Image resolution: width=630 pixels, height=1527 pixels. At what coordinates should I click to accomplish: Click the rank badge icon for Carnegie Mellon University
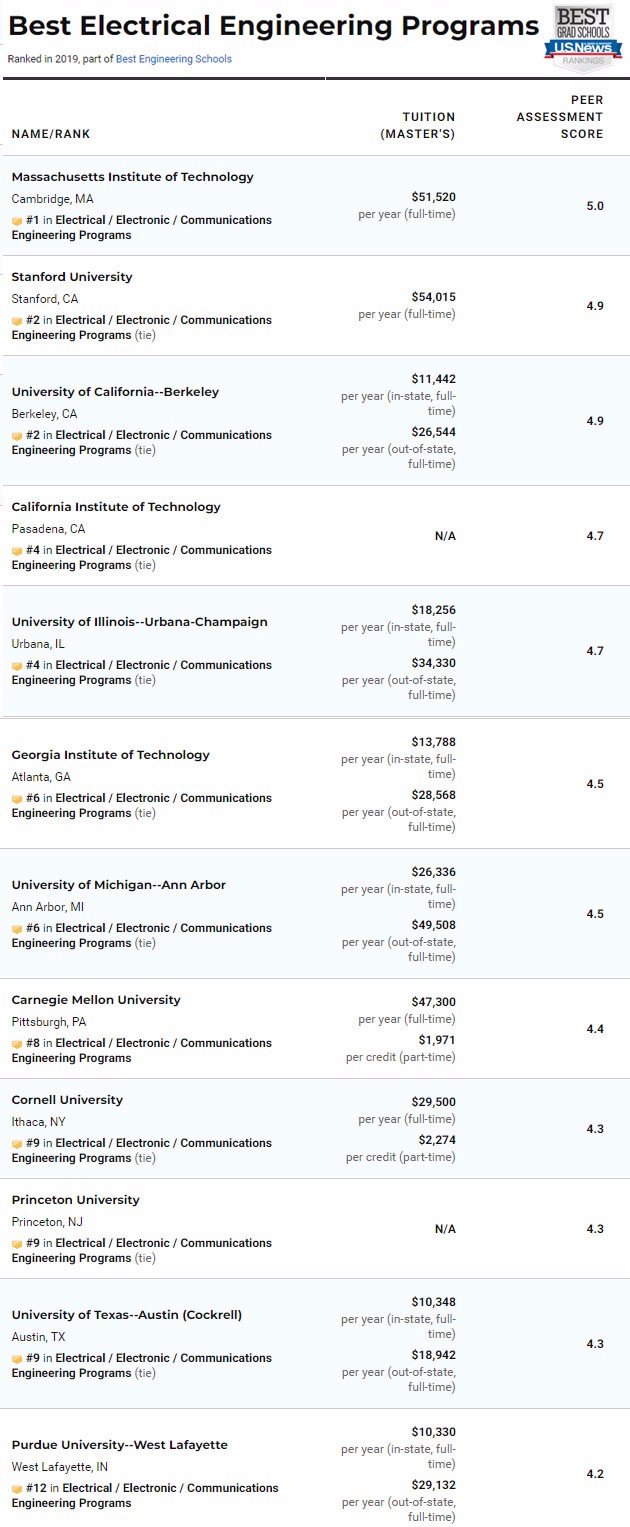[17, 1043]
